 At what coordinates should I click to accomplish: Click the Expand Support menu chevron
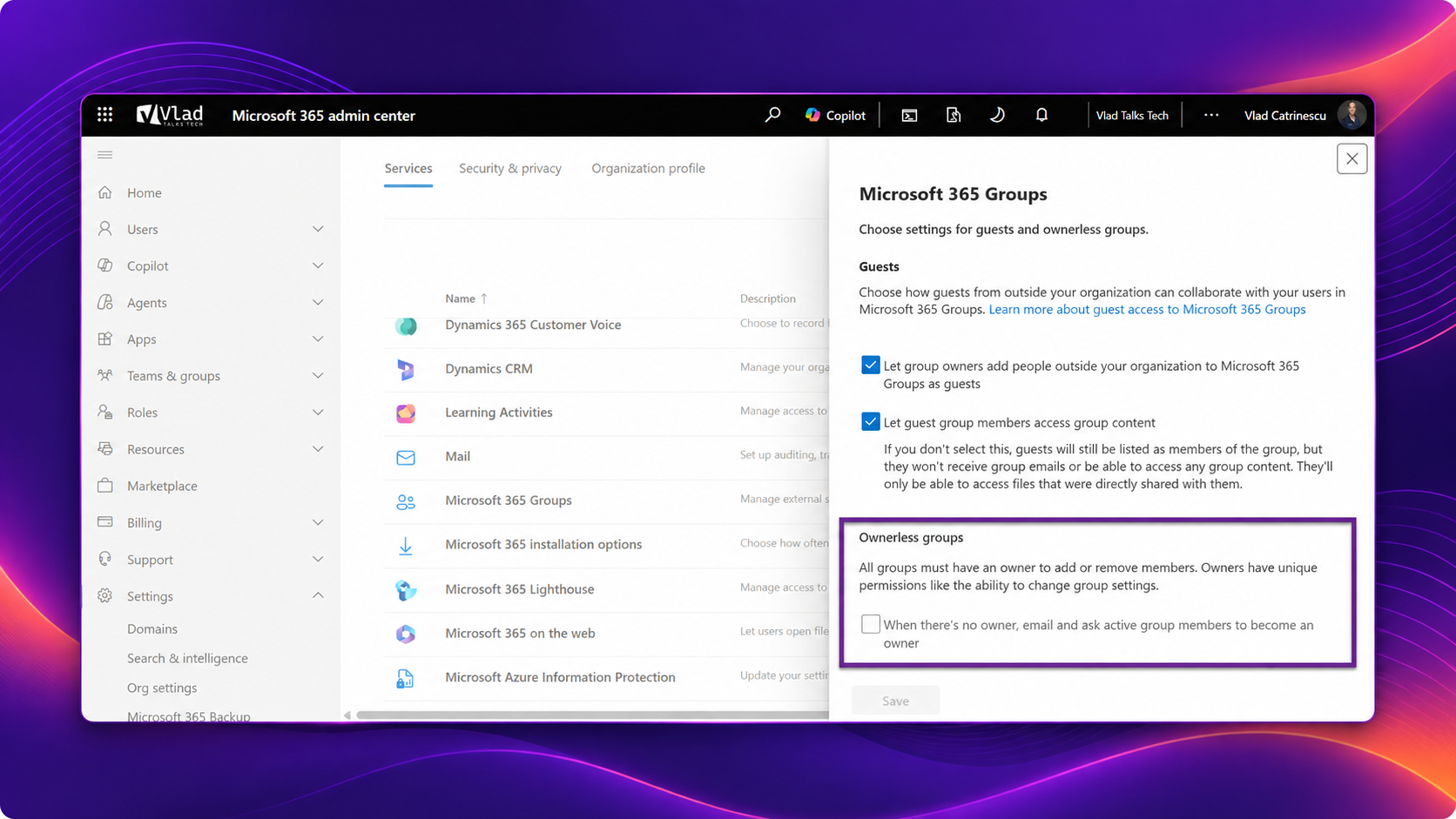pyautogui.click(x=318, y=559)
